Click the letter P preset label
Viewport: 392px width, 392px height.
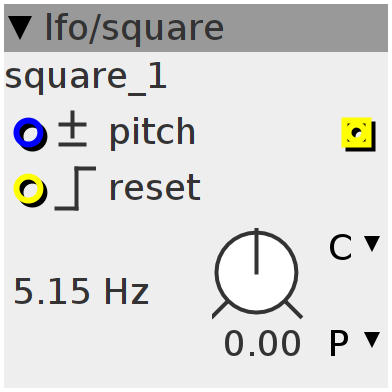339,343
